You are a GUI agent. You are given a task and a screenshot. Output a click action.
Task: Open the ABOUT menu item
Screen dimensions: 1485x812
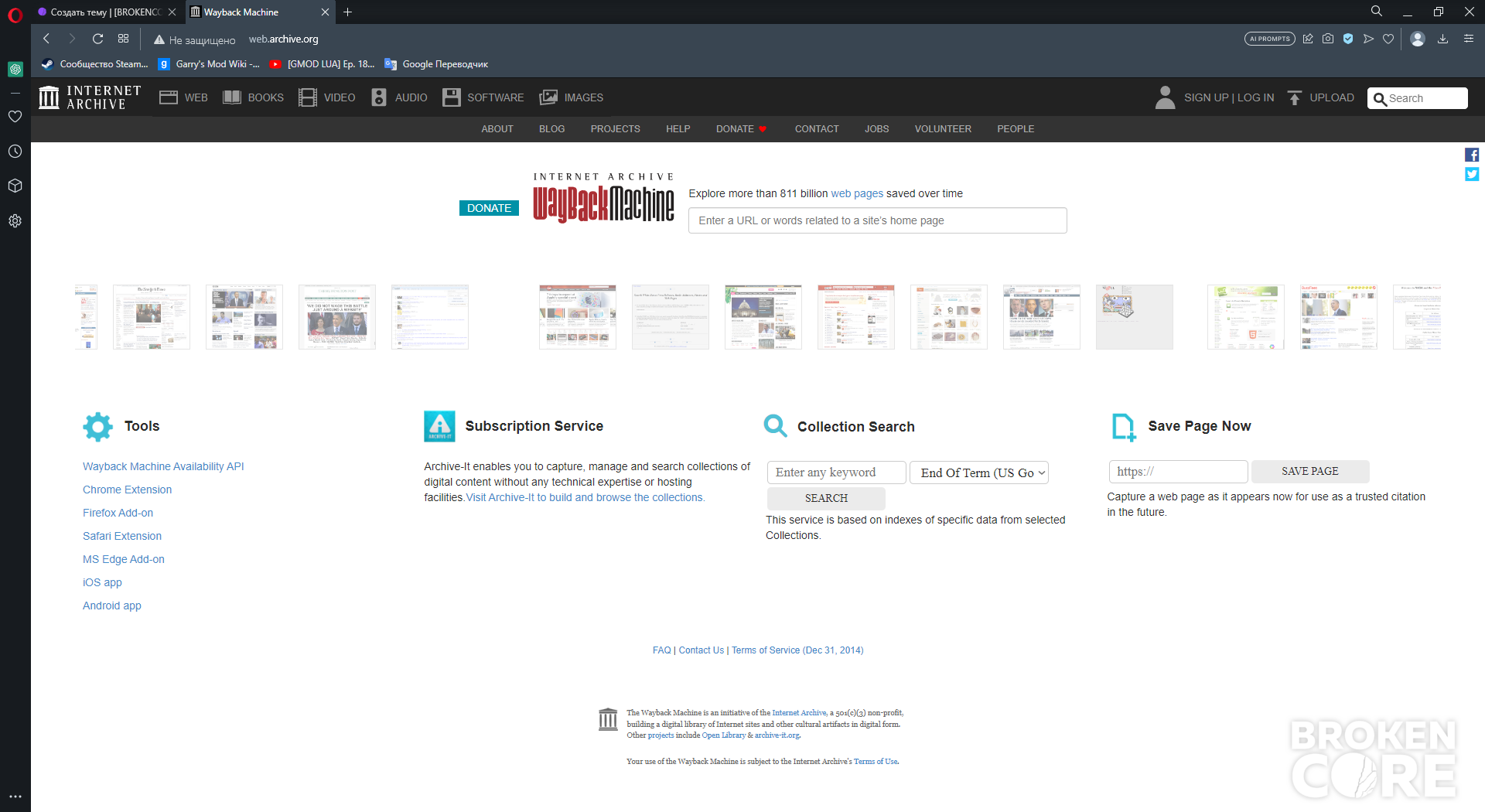(x=497, y=129)
